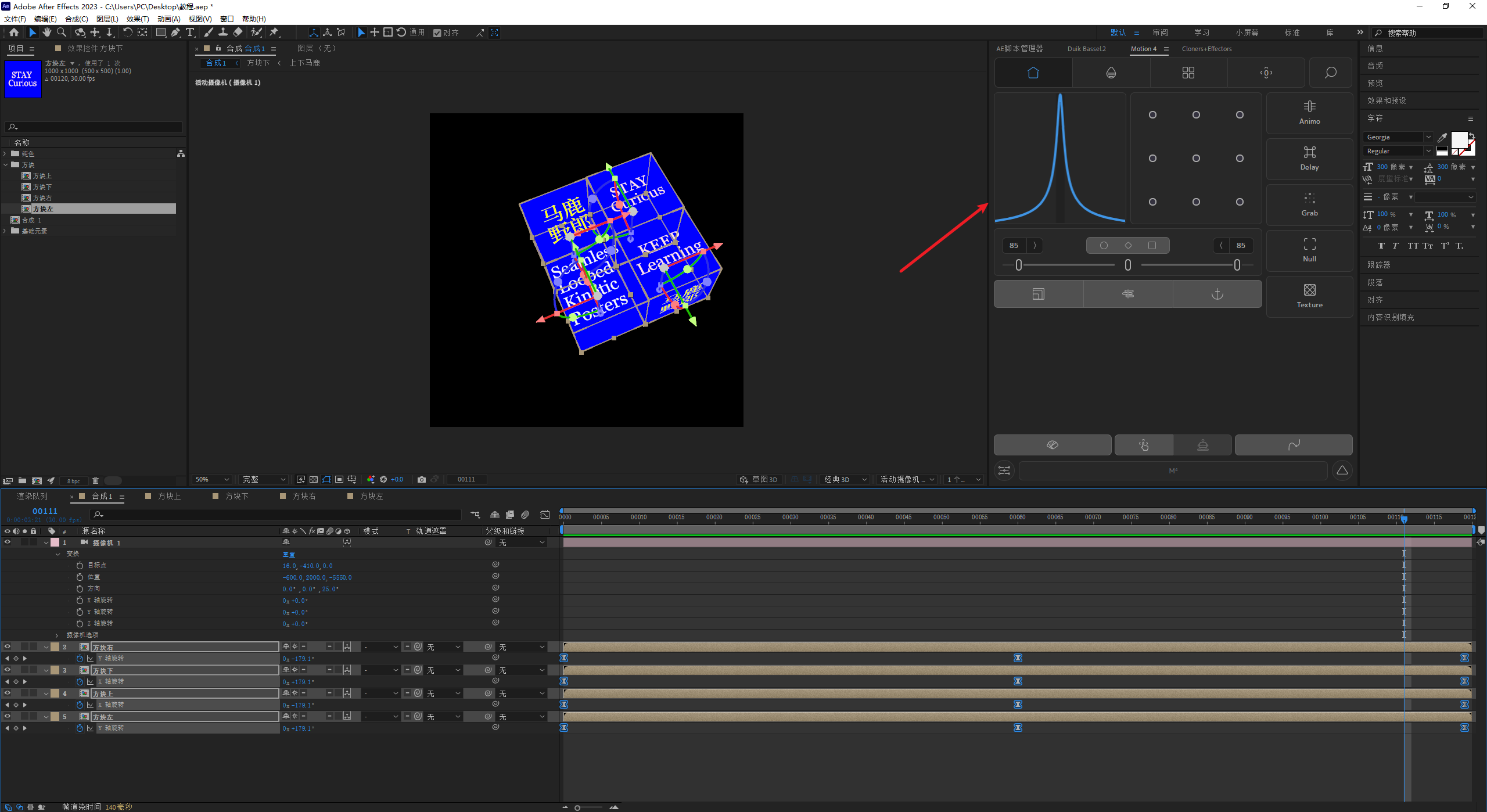Expand the 基础元素 folder

(5, 231)
